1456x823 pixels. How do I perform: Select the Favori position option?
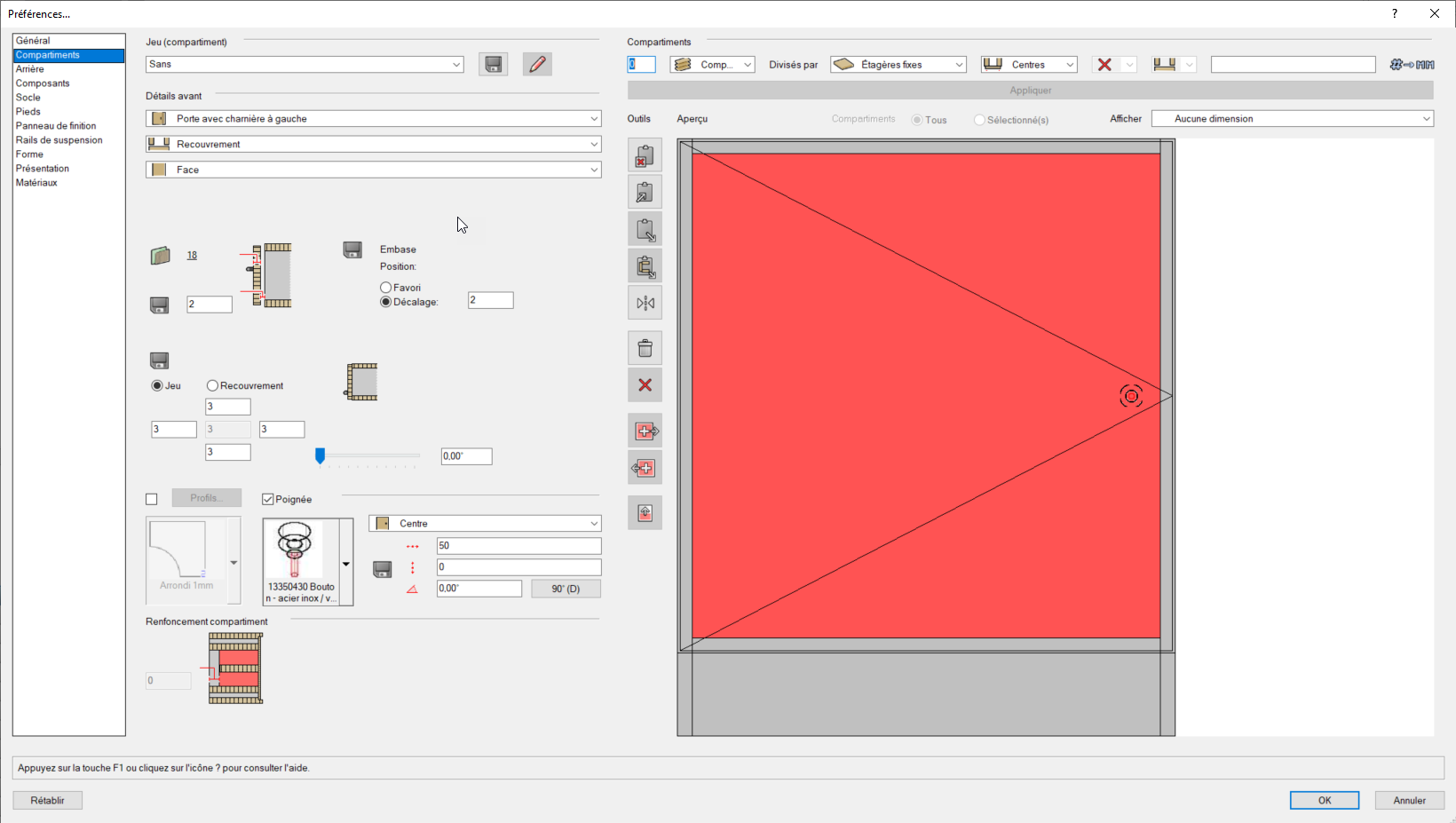click(x=386, y=288)
